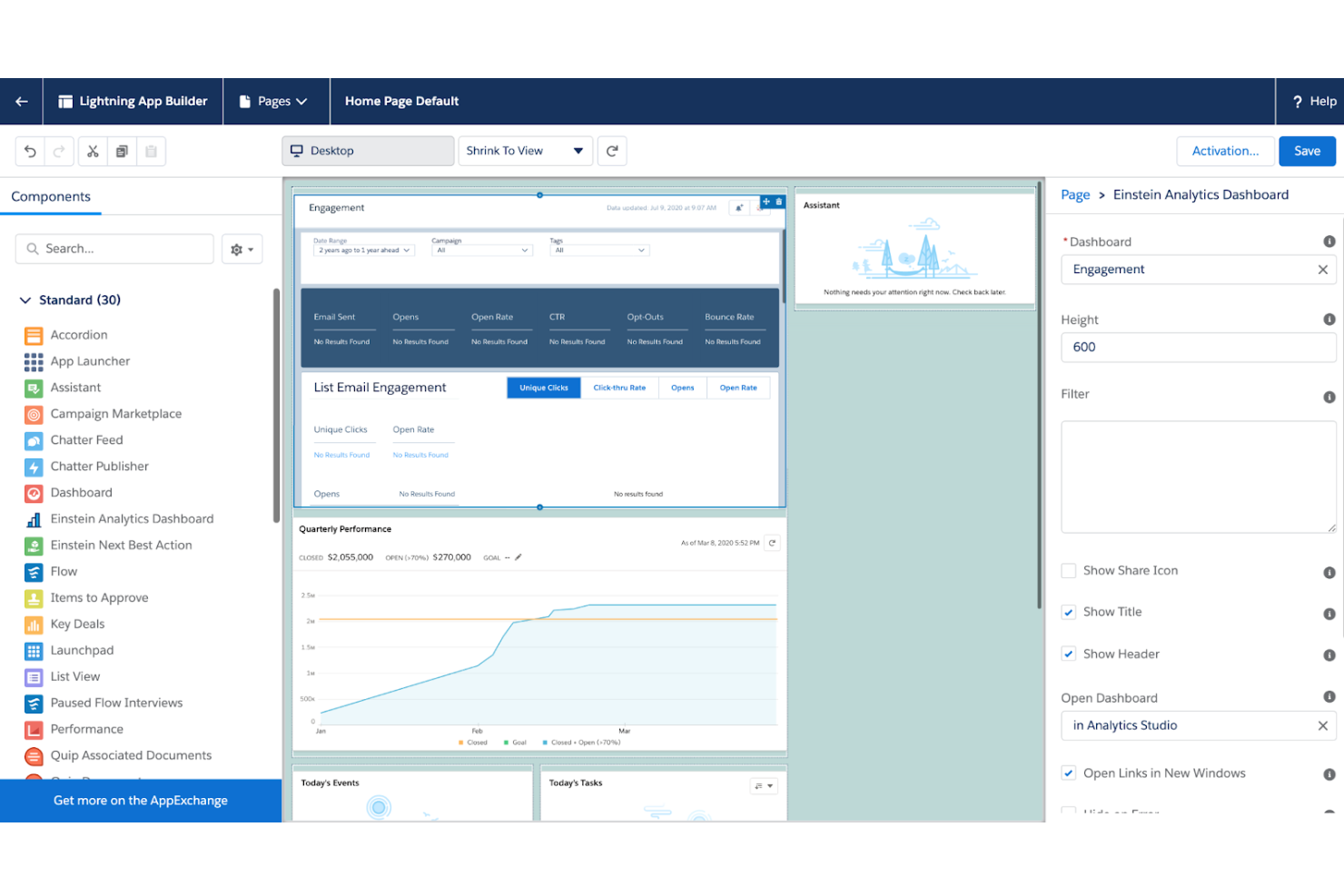Viewport: 1344px width, 896px height.
Task: Click the undo icon
Action: pyautogui.click(x=30, y=152)
